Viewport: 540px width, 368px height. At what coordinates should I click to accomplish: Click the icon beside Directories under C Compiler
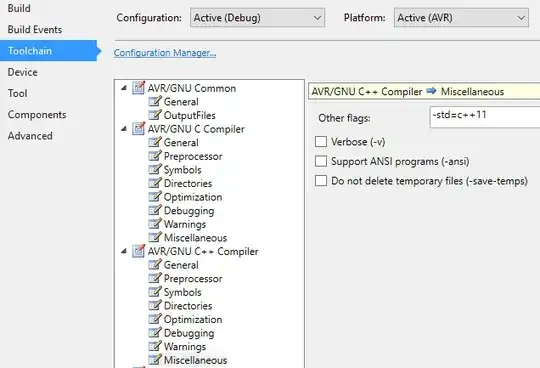tap(155, 183)
